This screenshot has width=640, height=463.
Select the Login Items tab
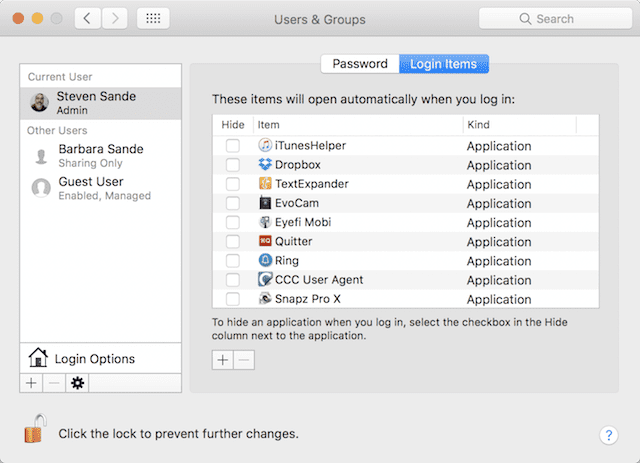pyautogui.click(x=444, y=64)
